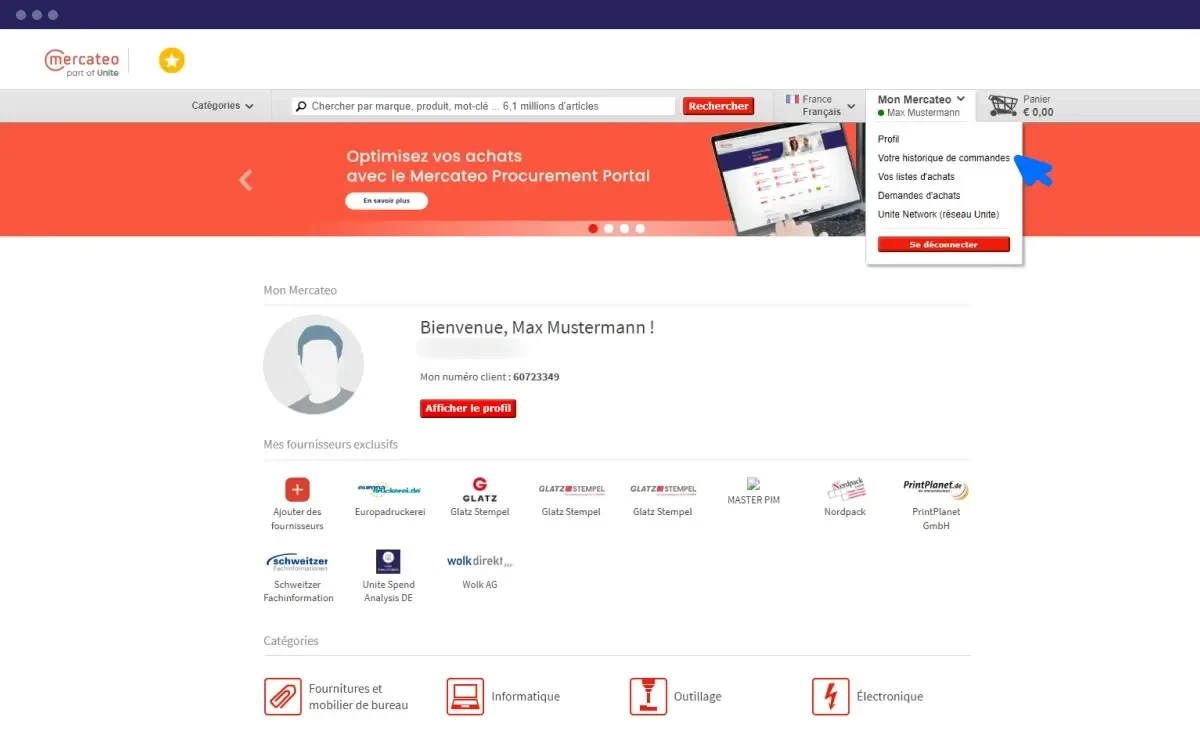The height and width of the screenshot is (733, 1200).
Task: Click the Mes fournisseurs exclusifs heading
Action: [x=331, y=444]
